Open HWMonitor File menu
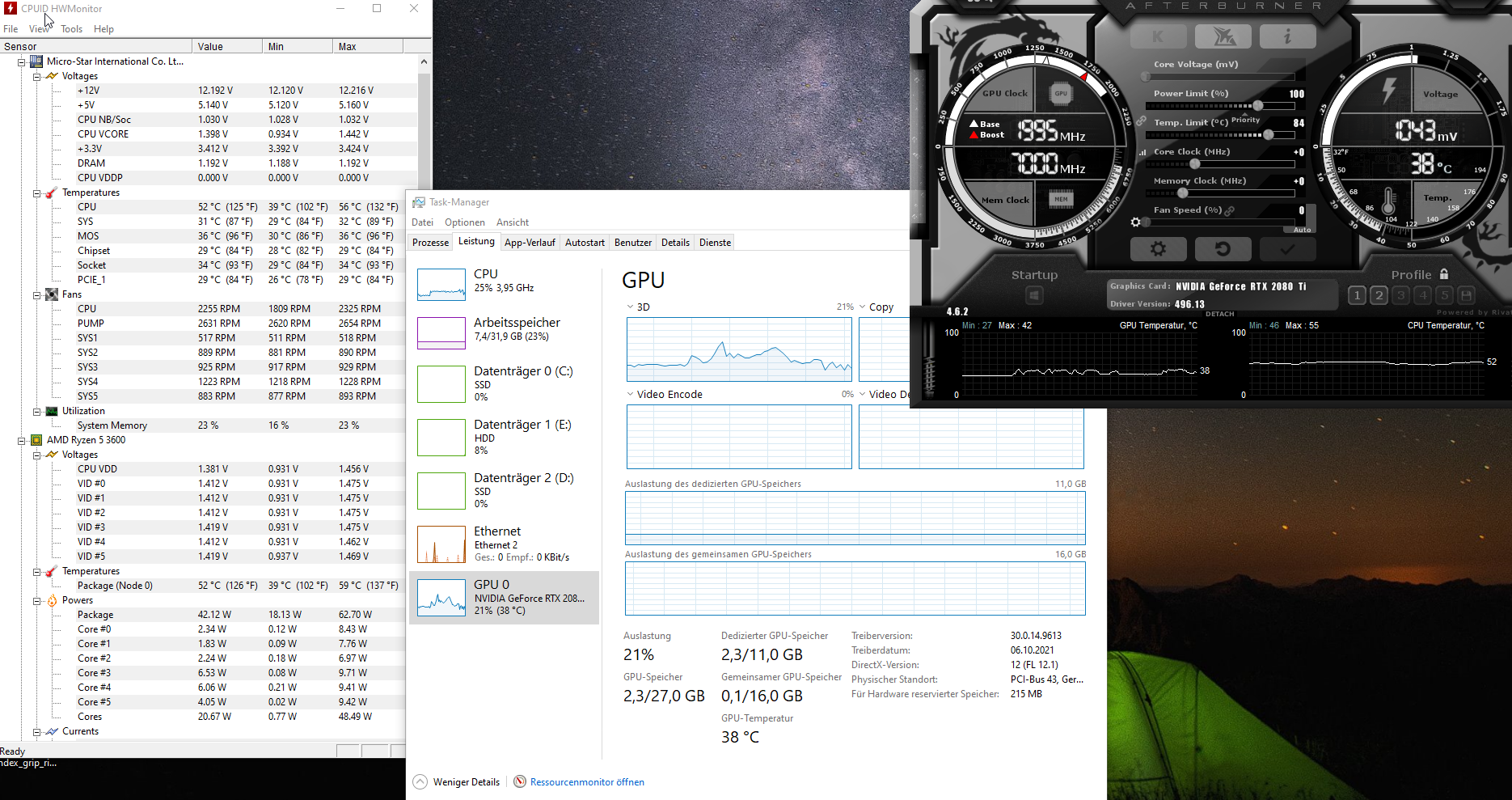This screenshot has height=800, width=1512. [11, 29]
